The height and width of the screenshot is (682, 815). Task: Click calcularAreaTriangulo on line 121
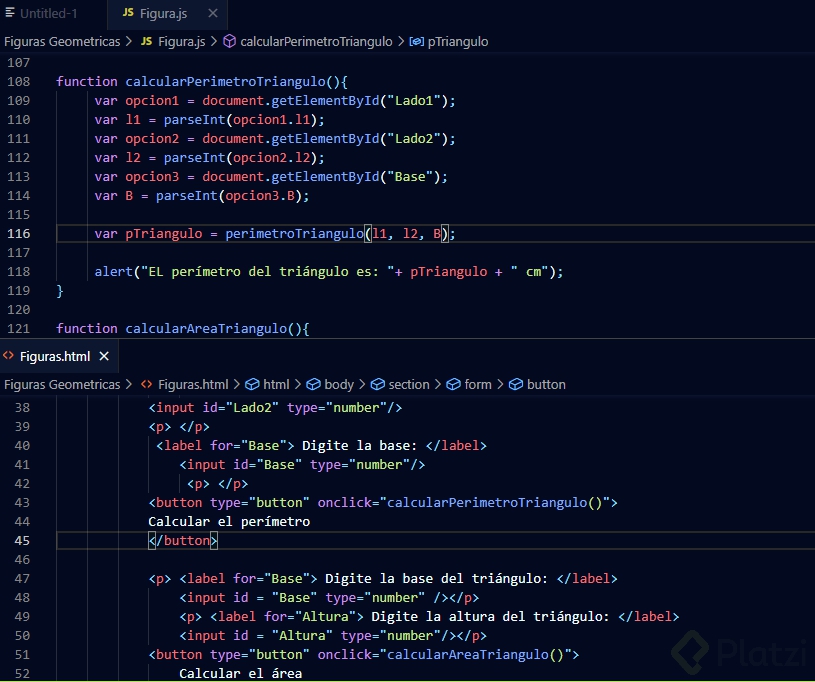(206, 329)
